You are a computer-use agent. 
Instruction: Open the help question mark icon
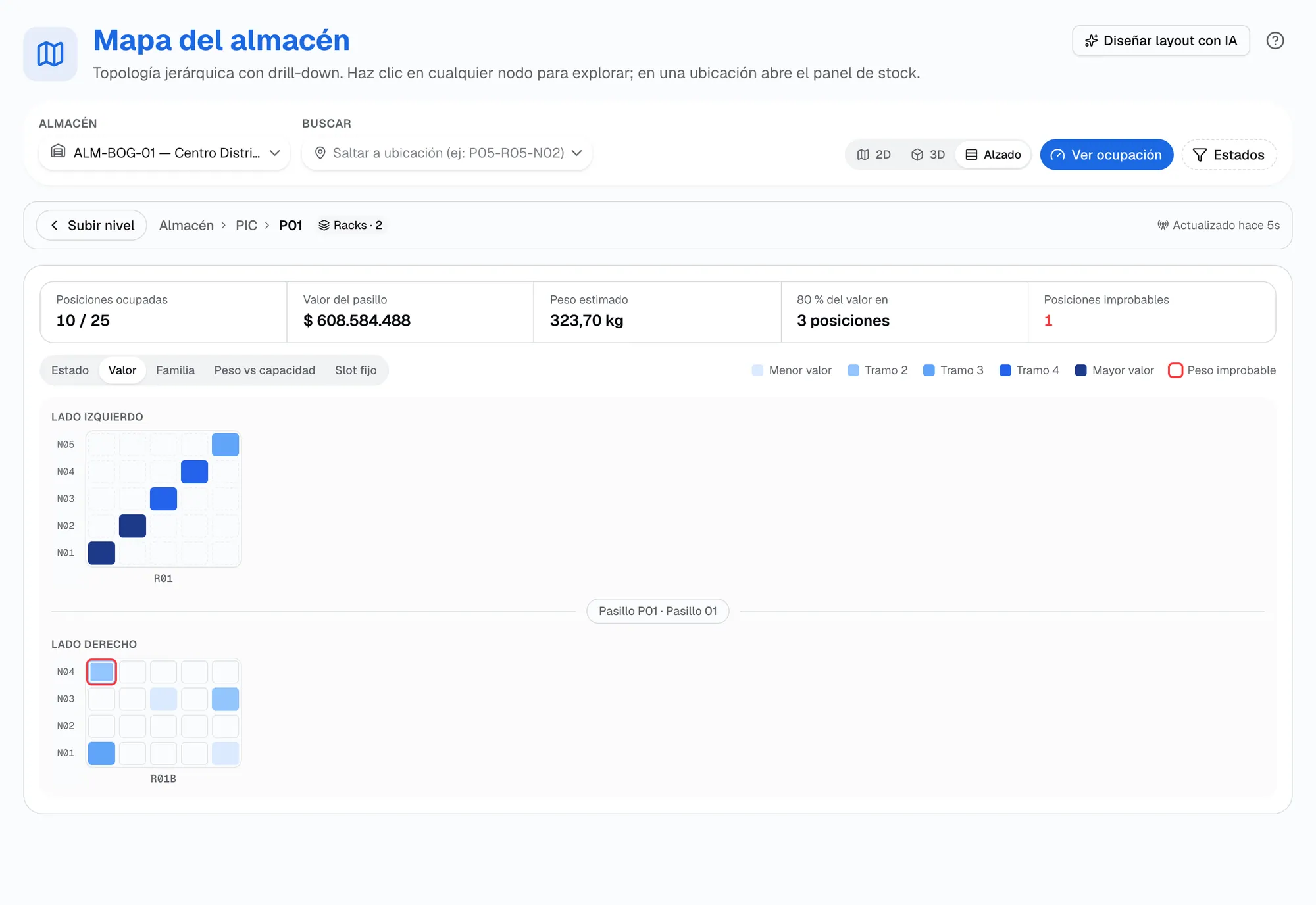pos(1275,41)
